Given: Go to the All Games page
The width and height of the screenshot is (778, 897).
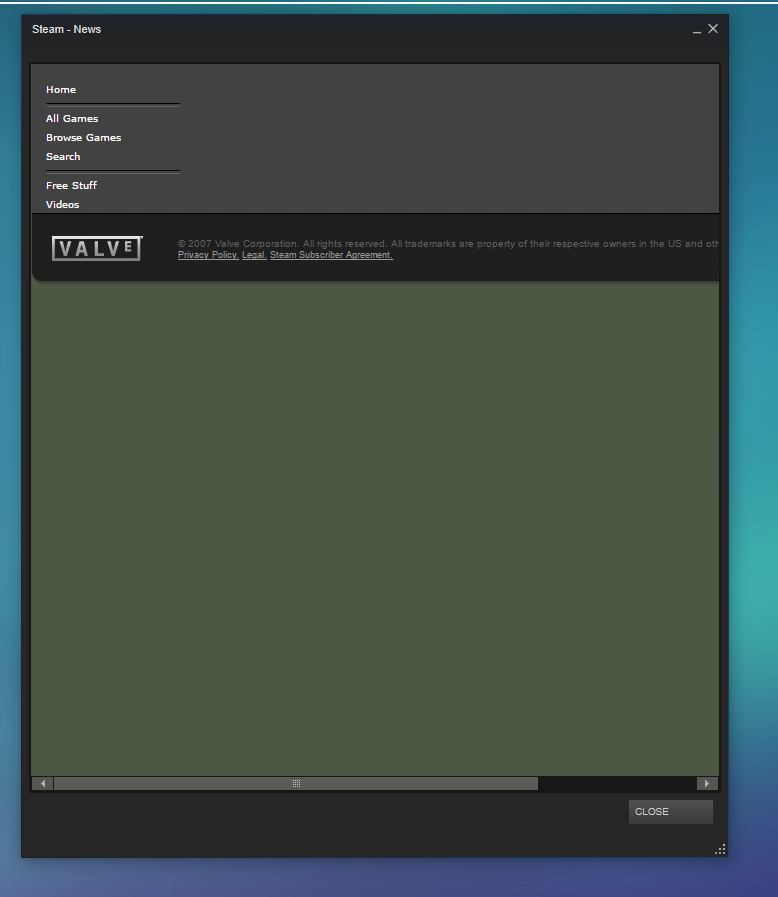Looking at the screenshot, I should 72,118.
